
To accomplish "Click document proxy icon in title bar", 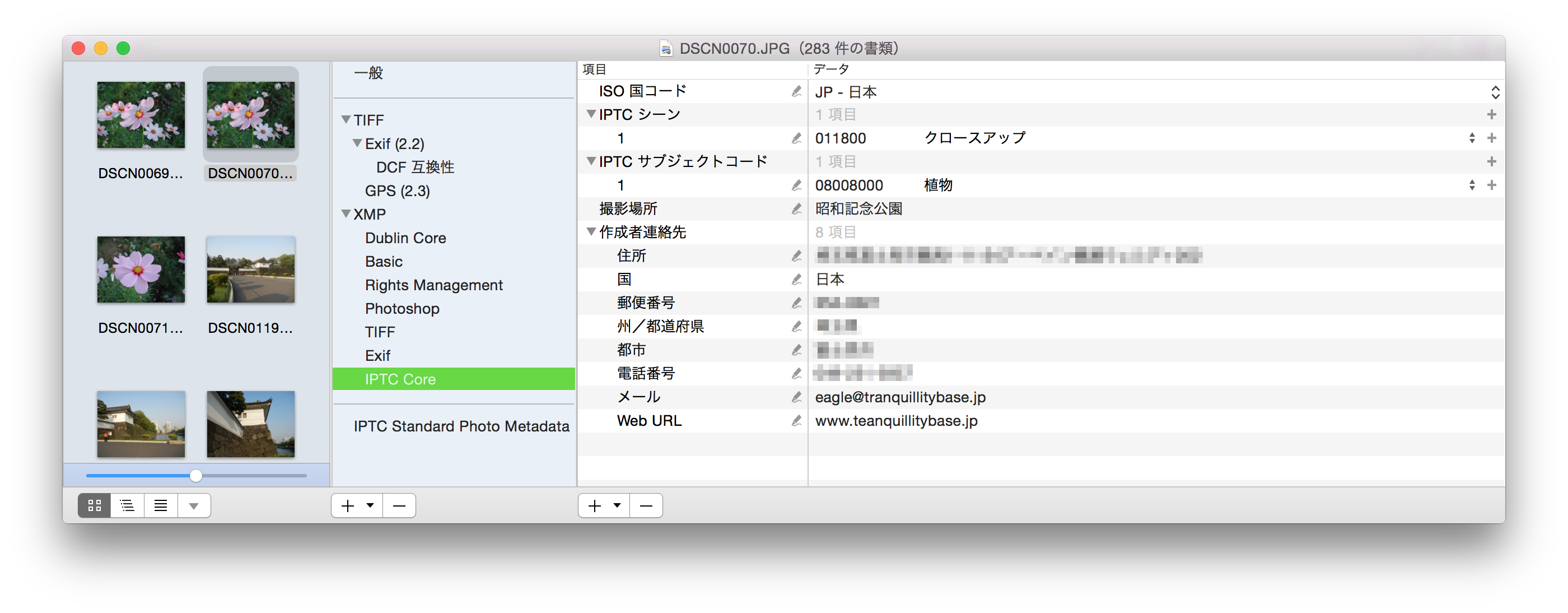I will [666, 48].
